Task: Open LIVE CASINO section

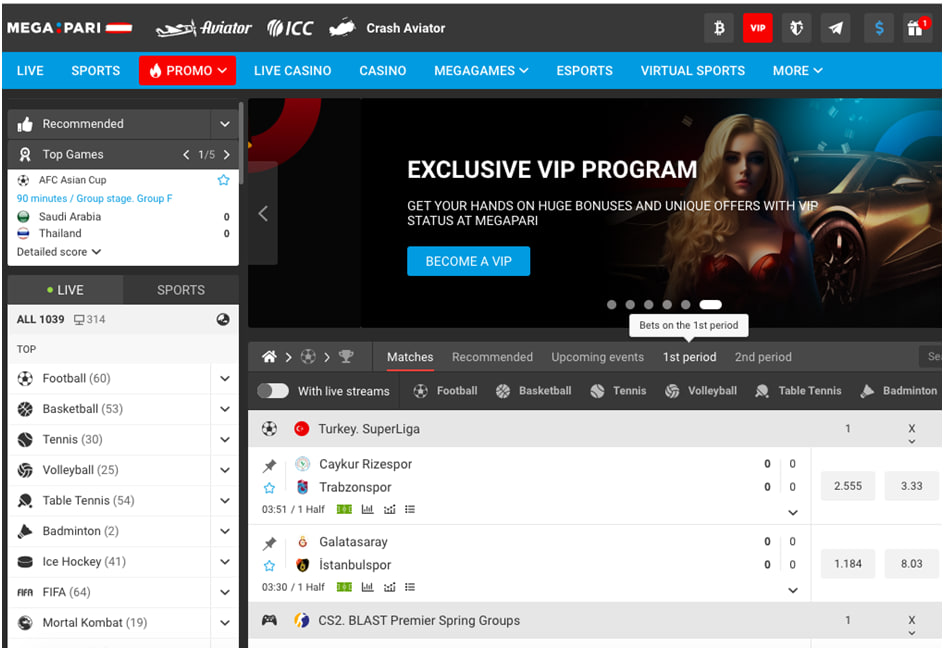Action: click(x=293, y=70)
